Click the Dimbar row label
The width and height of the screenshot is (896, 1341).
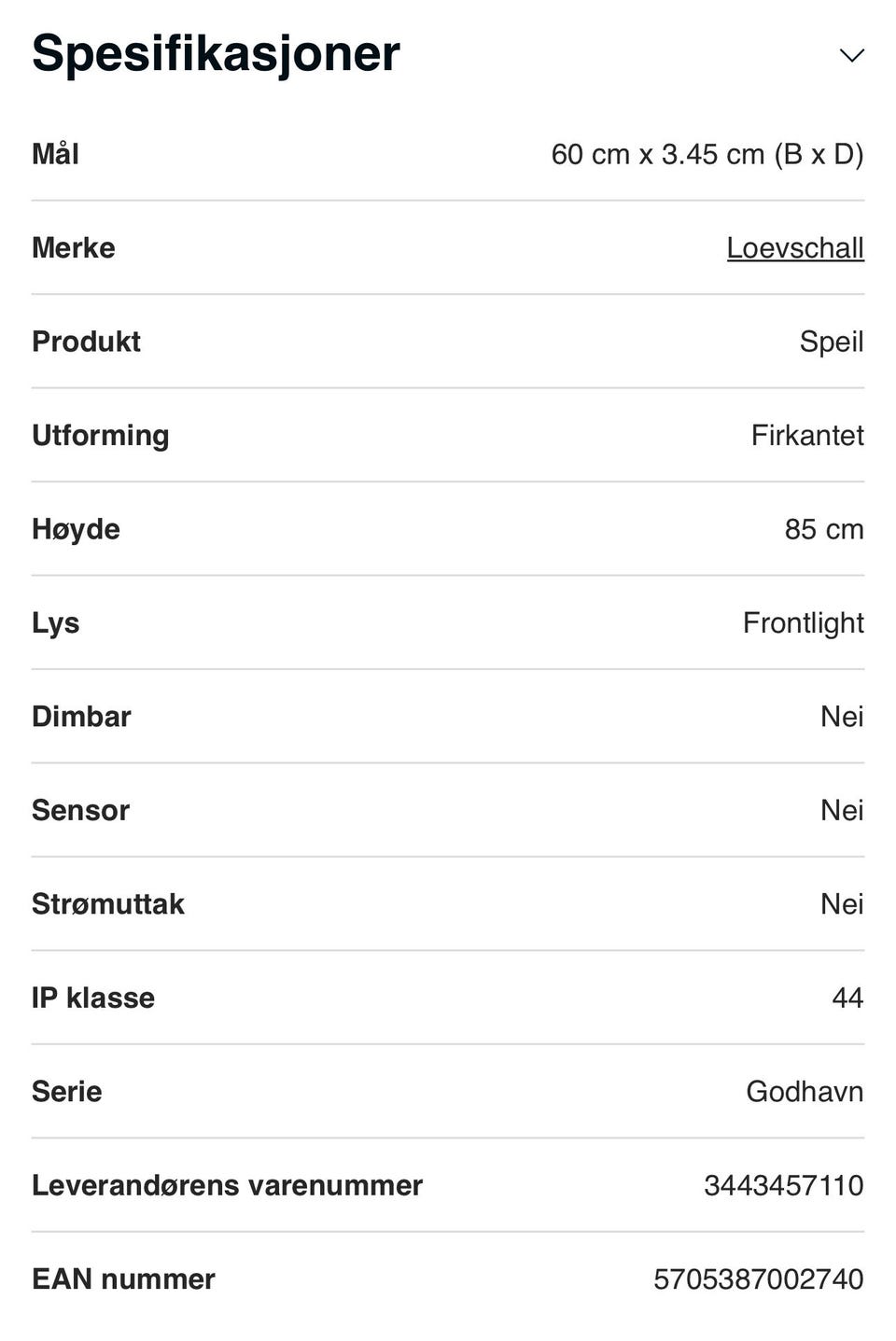81,716
